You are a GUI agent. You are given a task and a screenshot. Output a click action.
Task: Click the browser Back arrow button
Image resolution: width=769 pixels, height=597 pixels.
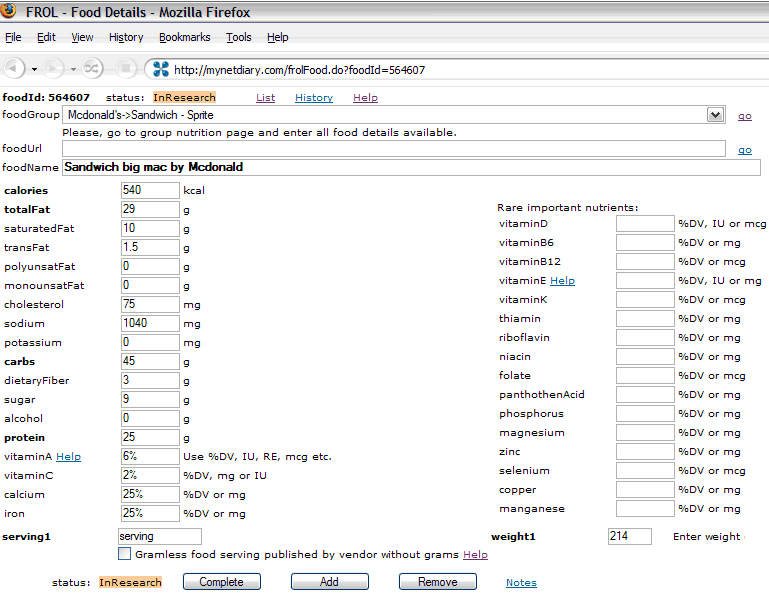tap(14, 69)
